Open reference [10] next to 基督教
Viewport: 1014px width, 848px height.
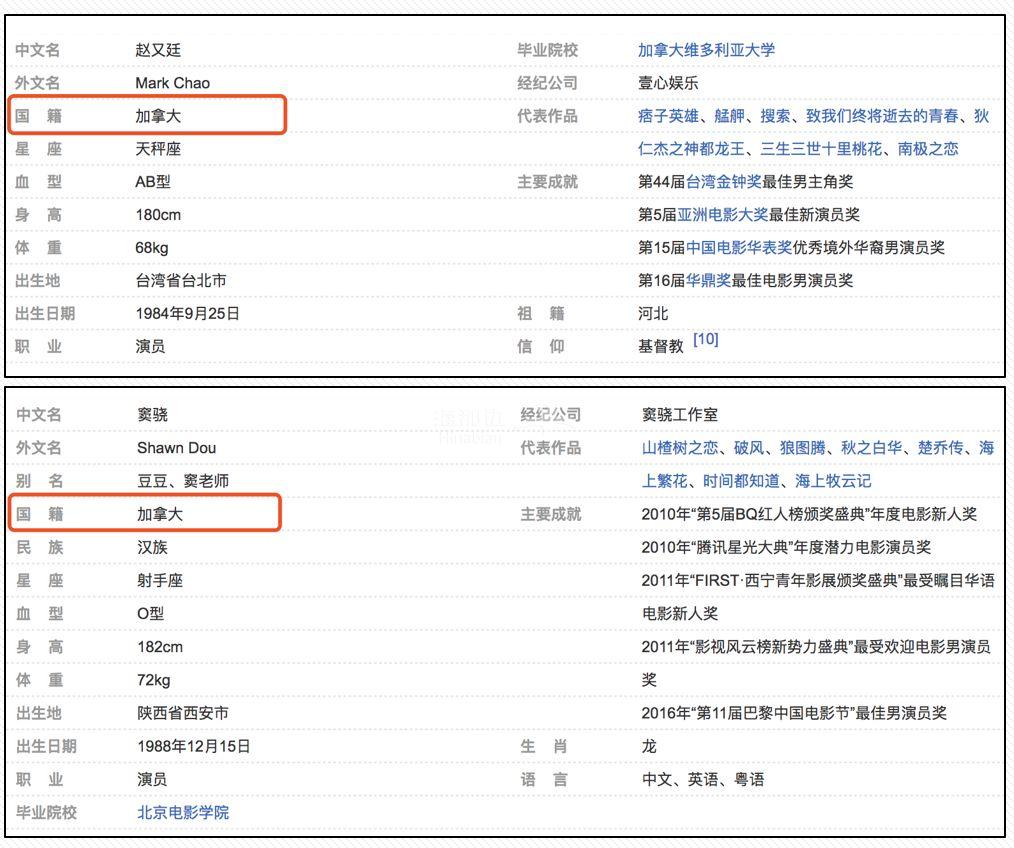click(705, 340)
